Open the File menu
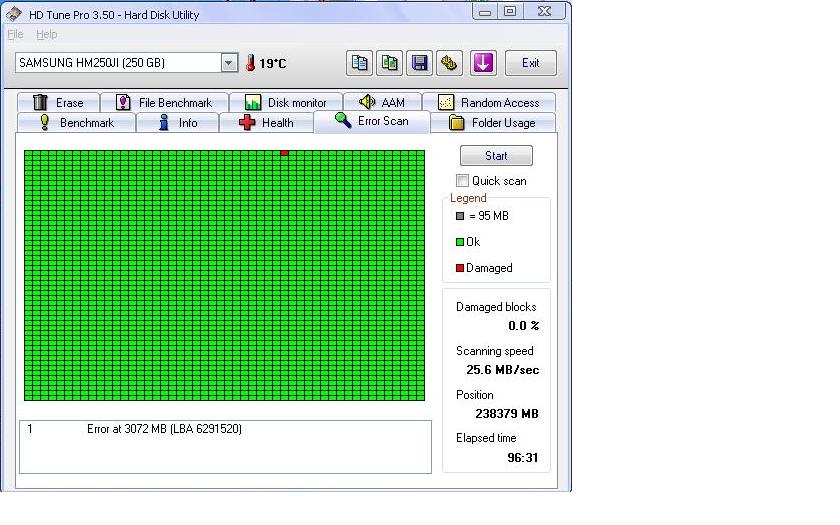 click(15, 34)
